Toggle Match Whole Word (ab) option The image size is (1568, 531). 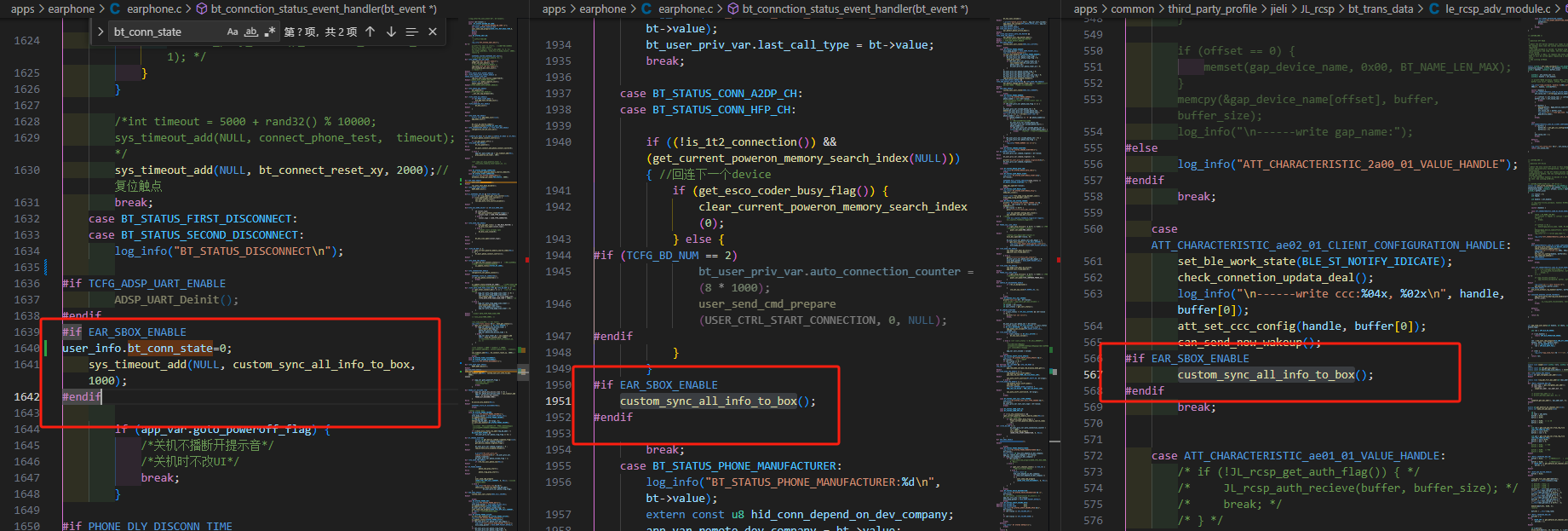tap(251, 32)
